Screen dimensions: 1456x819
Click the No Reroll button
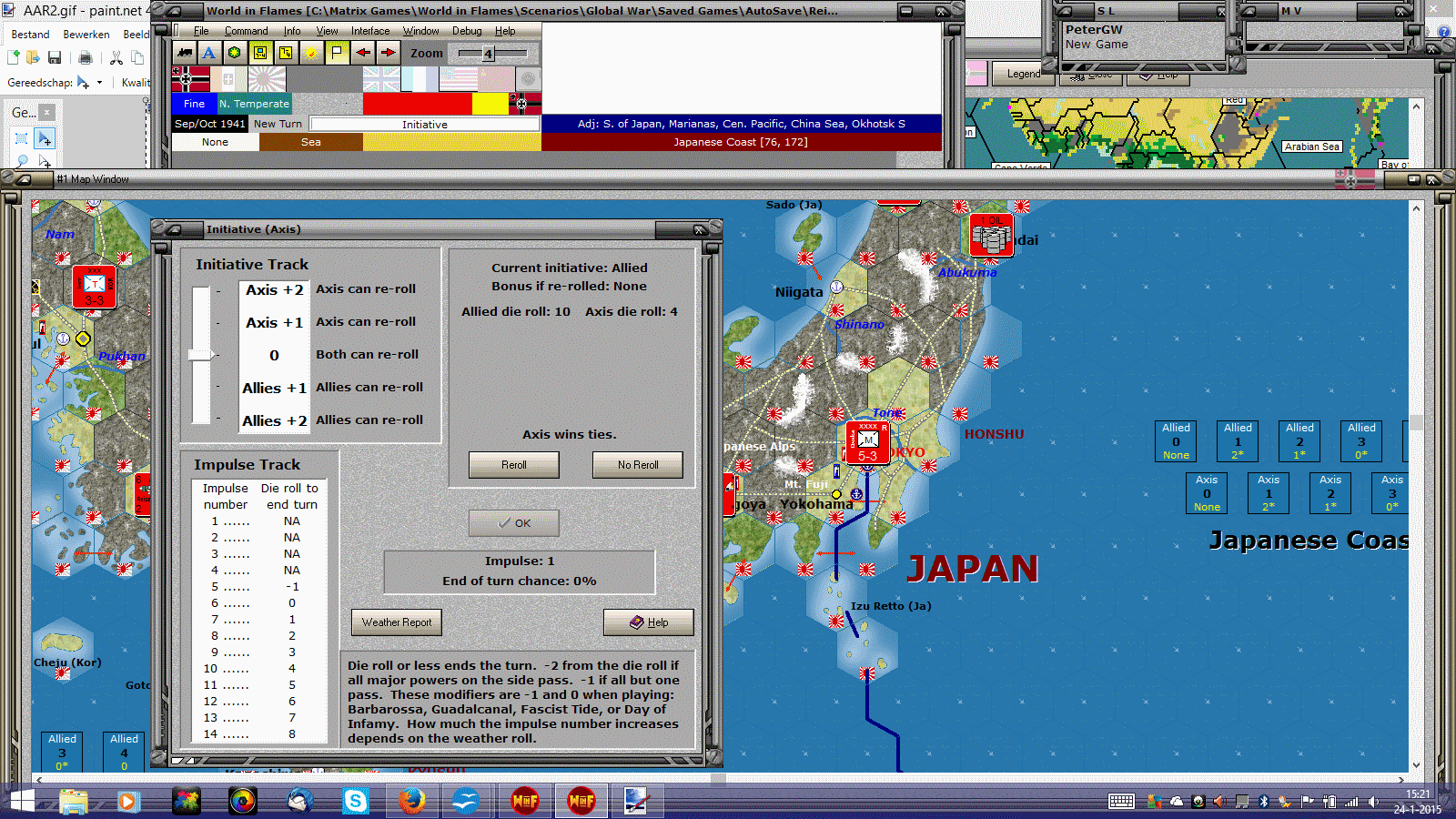pyautogui.click(x=638, y=465)
